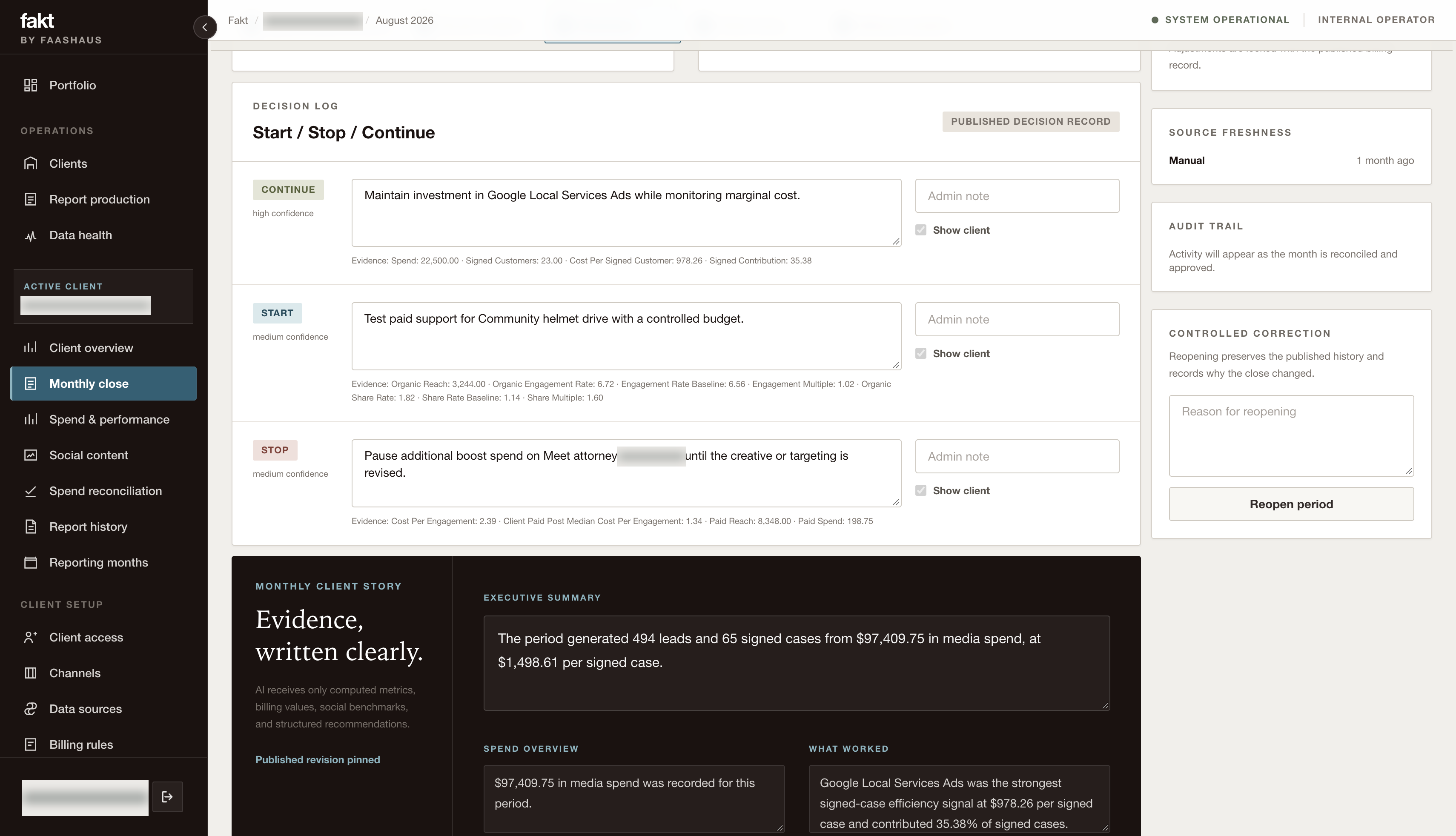
Task: Click the Google Local Services Ads decision text
Action: point(626,212)
